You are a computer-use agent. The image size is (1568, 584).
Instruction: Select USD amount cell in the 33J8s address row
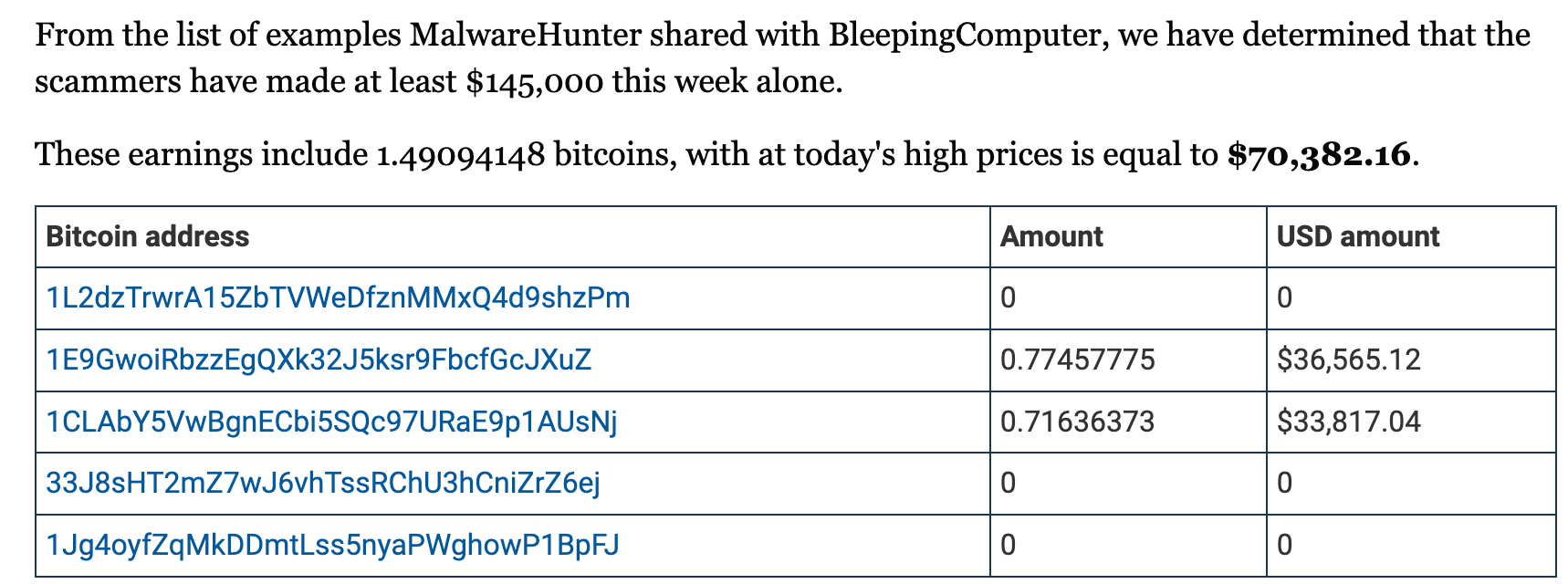pos(1411,483)
